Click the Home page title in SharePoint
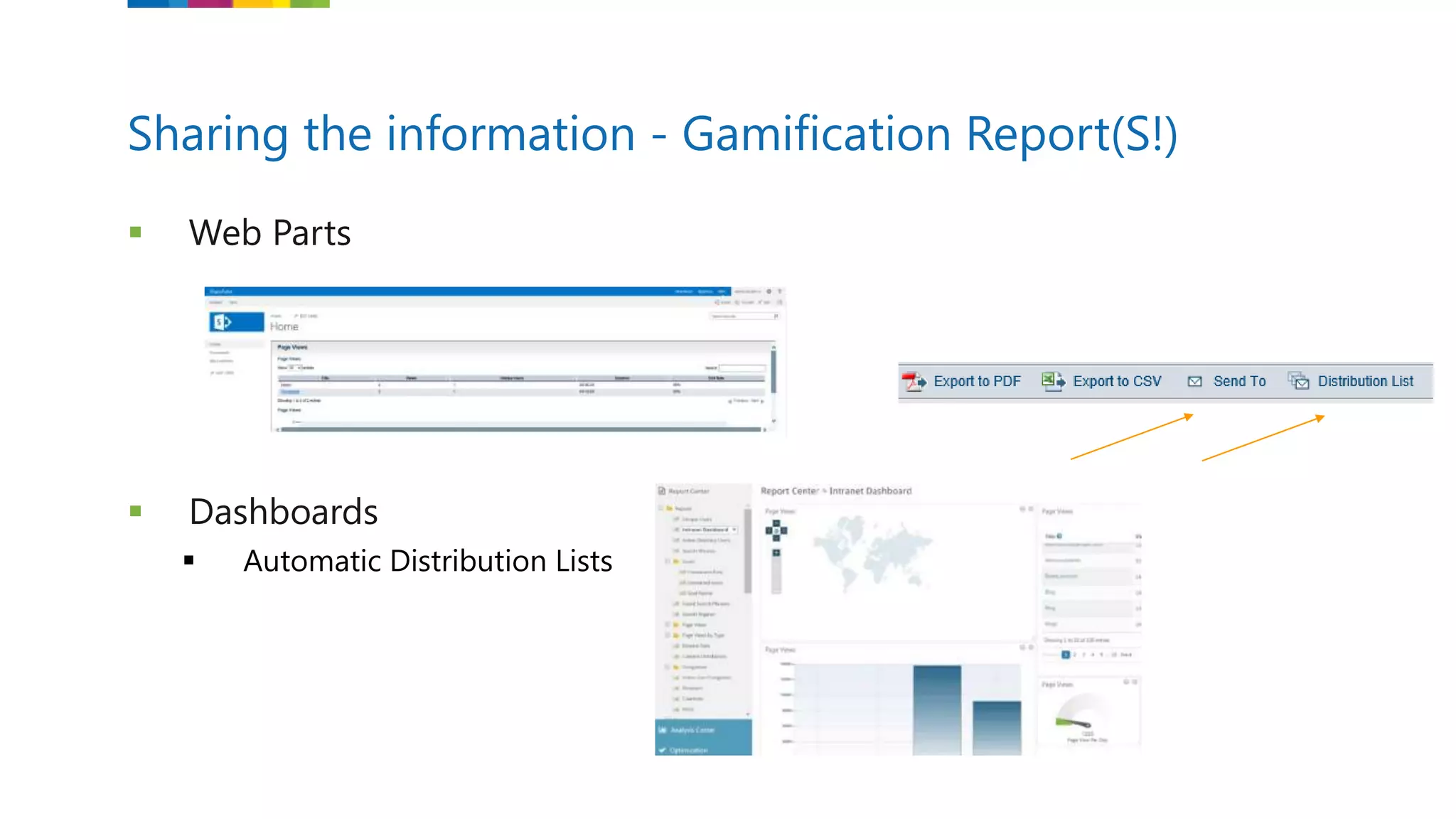This screenshot has width=1456, height=819. click(x=284, y=326)
